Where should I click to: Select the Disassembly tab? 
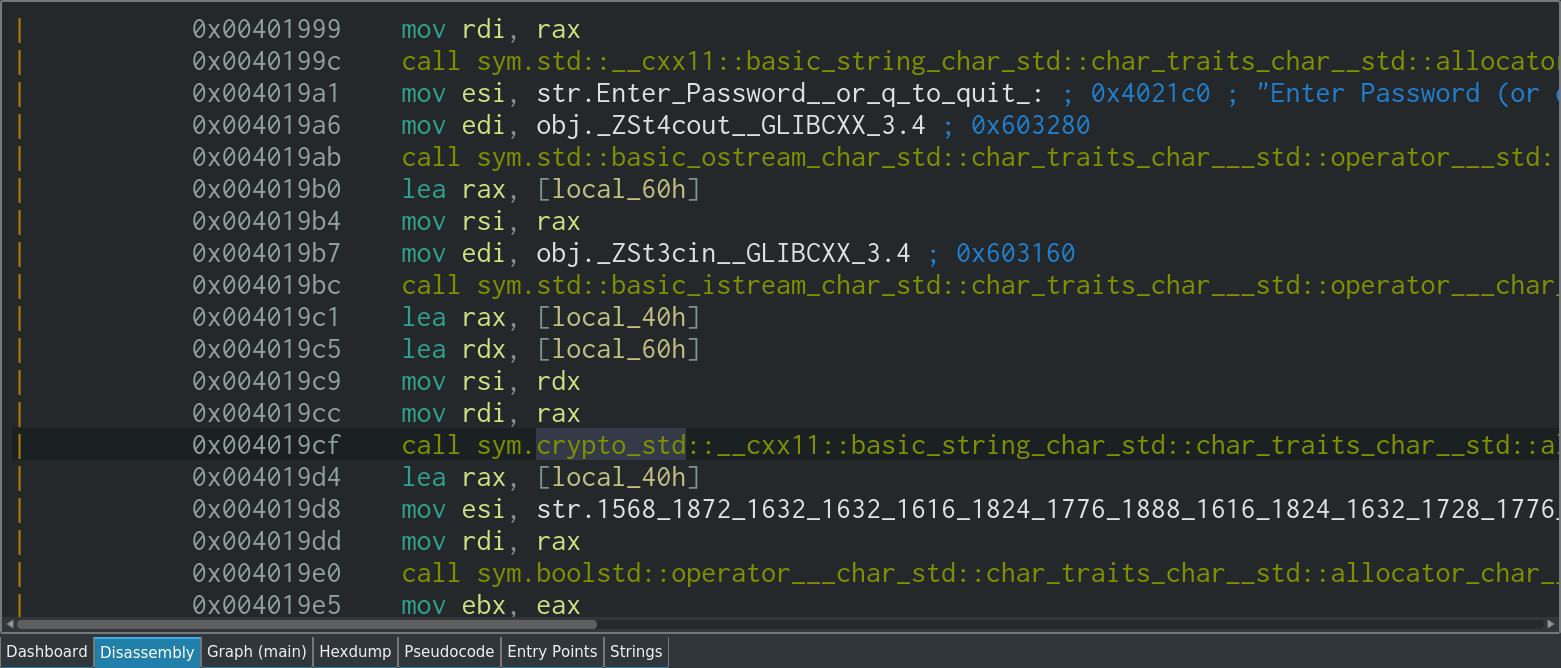click(x=147, y=652)
